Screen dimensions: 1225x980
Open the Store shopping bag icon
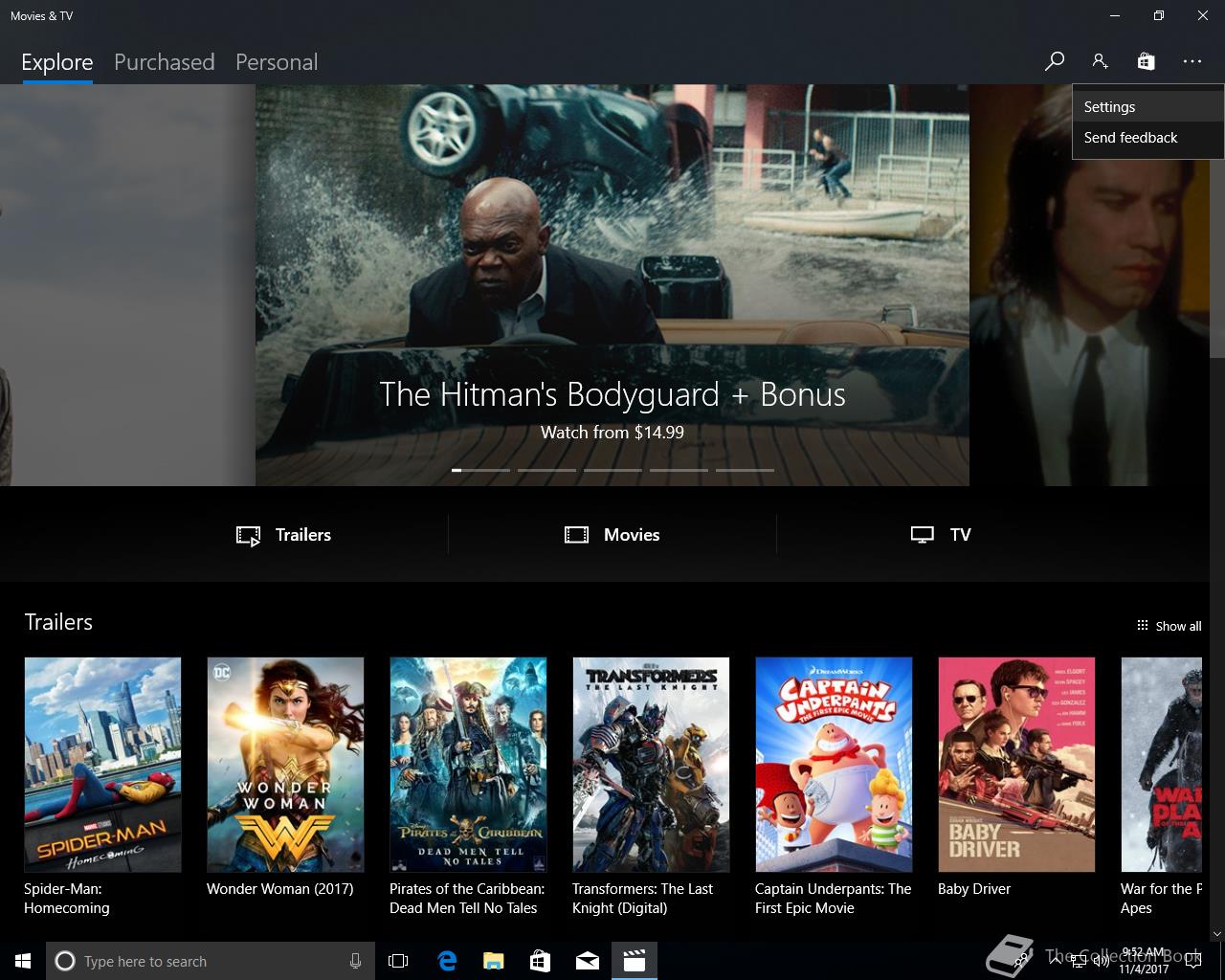1146,61
